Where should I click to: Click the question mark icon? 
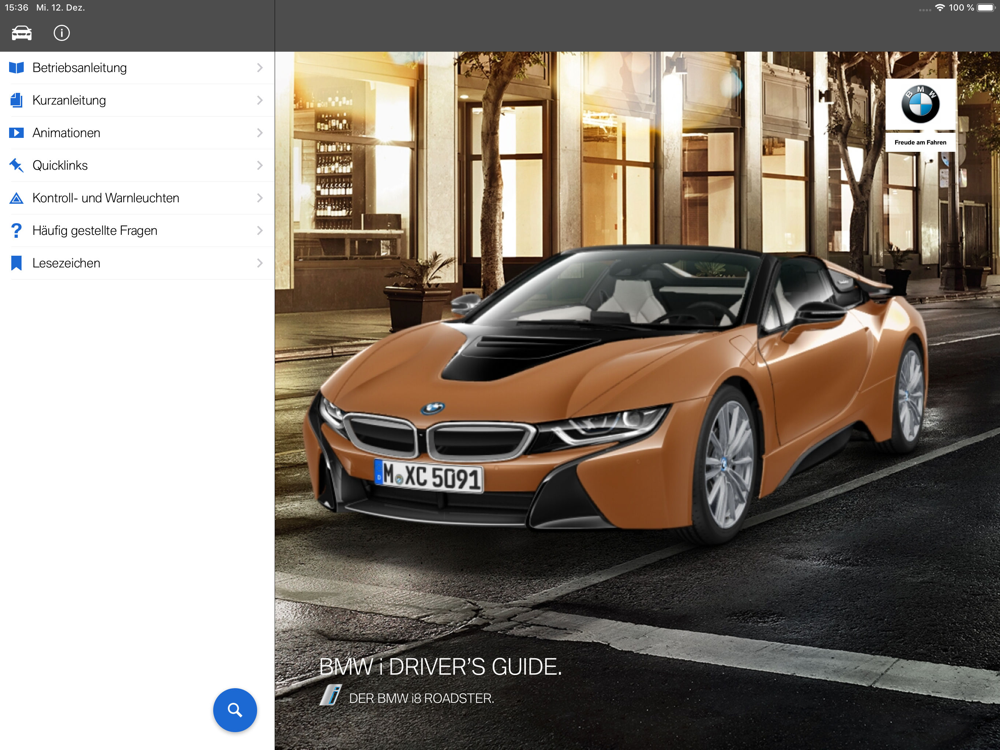coord(17,230)
